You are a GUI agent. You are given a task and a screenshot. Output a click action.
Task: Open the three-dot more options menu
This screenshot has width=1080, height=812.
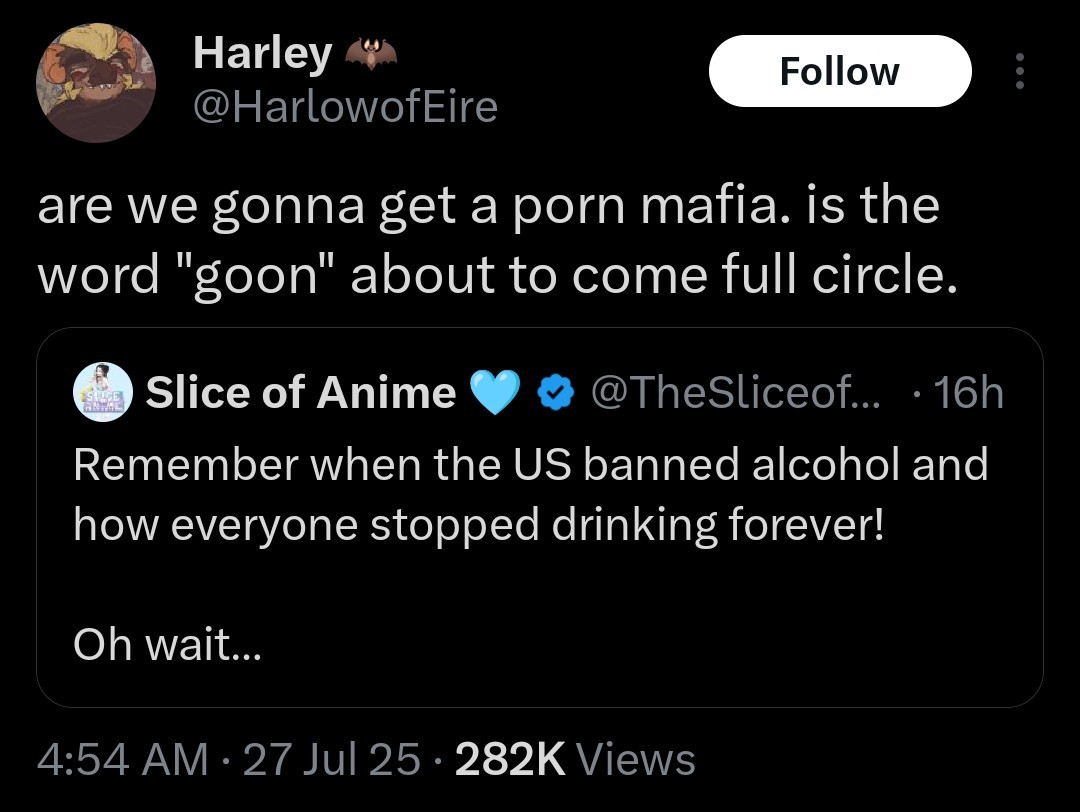click(1019, 71)
